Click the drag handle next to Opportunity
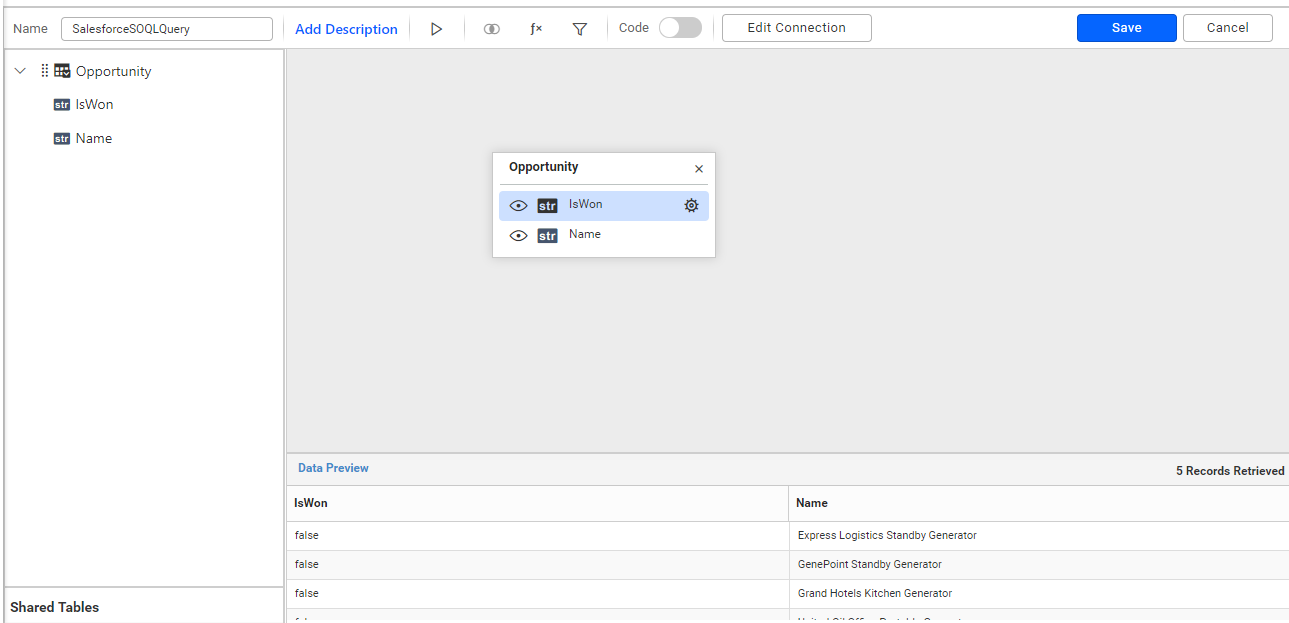1289x623 pixels. [43, 70]
